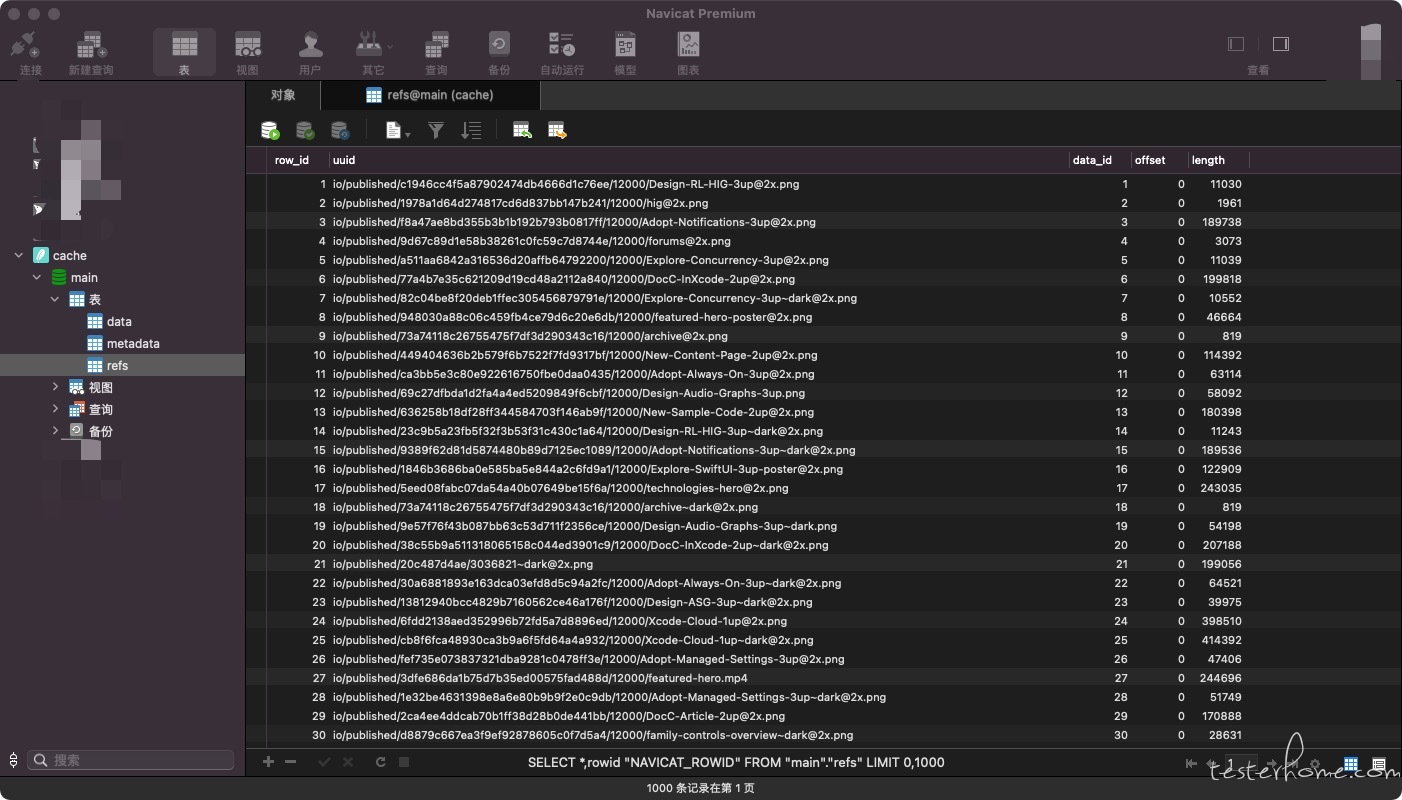This screenshot has height=800, width=1402.
Task: Click the delete record minus button
Action: pyautogui.click(x=290, y=762)
